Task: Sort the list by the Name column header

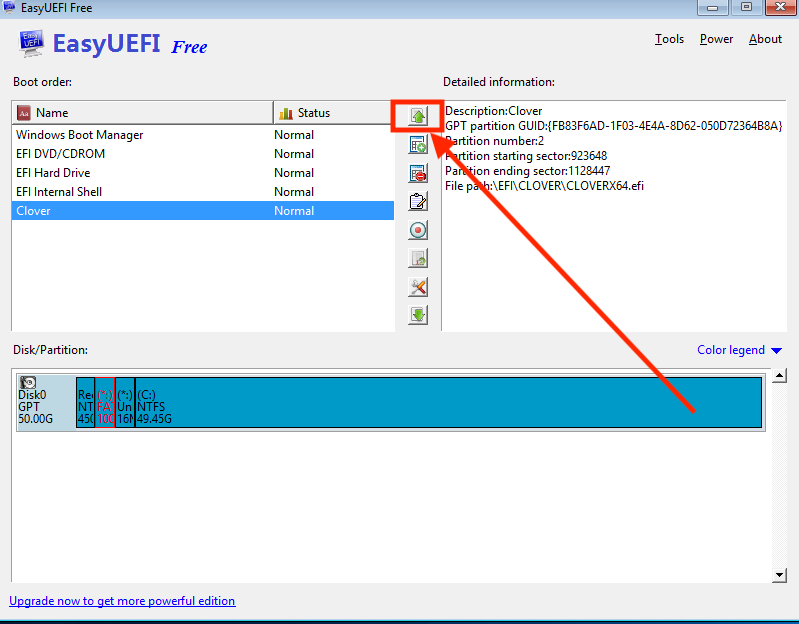Action: (143, 113)
